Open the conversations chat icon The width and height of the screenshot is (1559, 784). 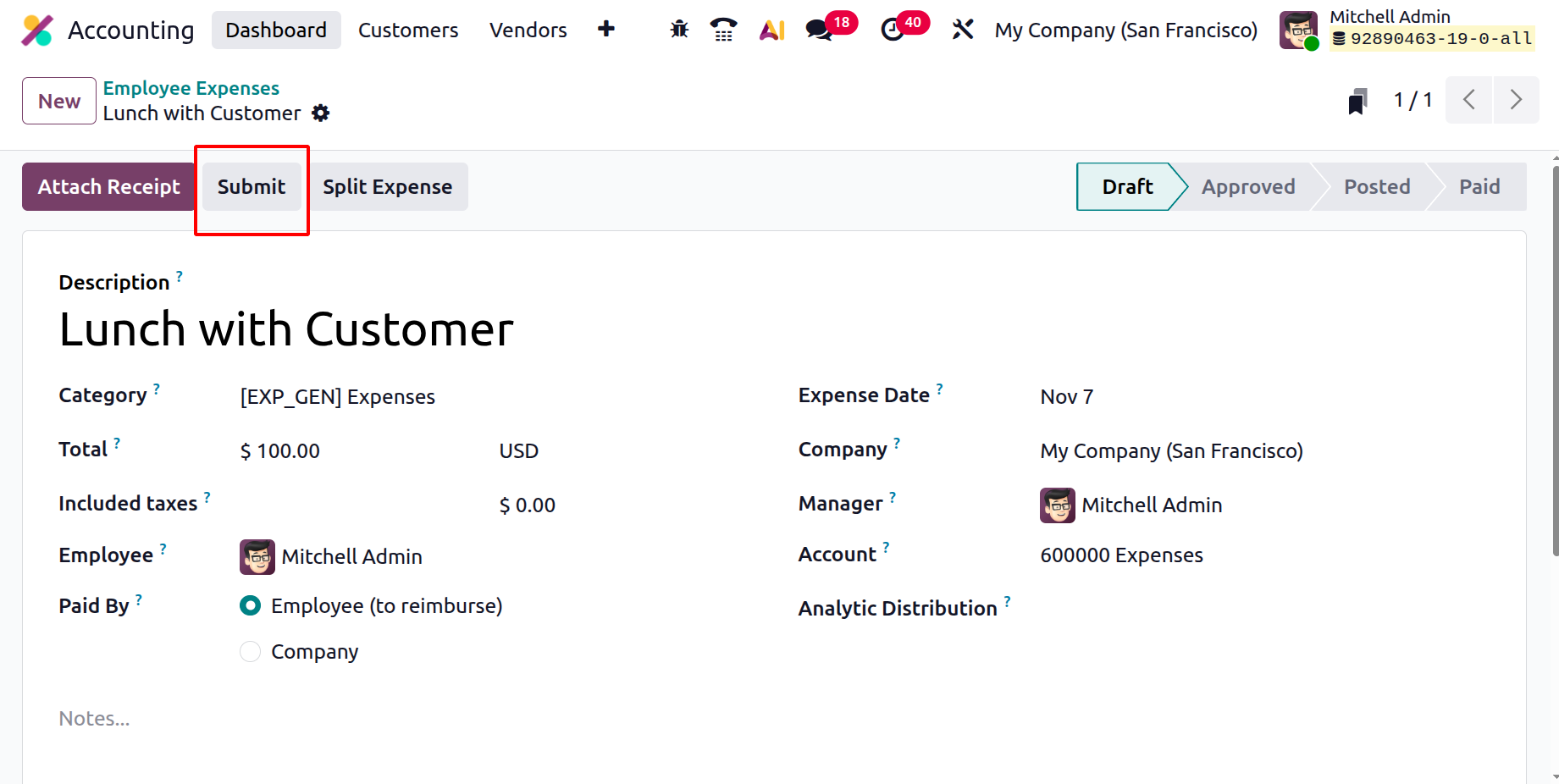(819, 30)
